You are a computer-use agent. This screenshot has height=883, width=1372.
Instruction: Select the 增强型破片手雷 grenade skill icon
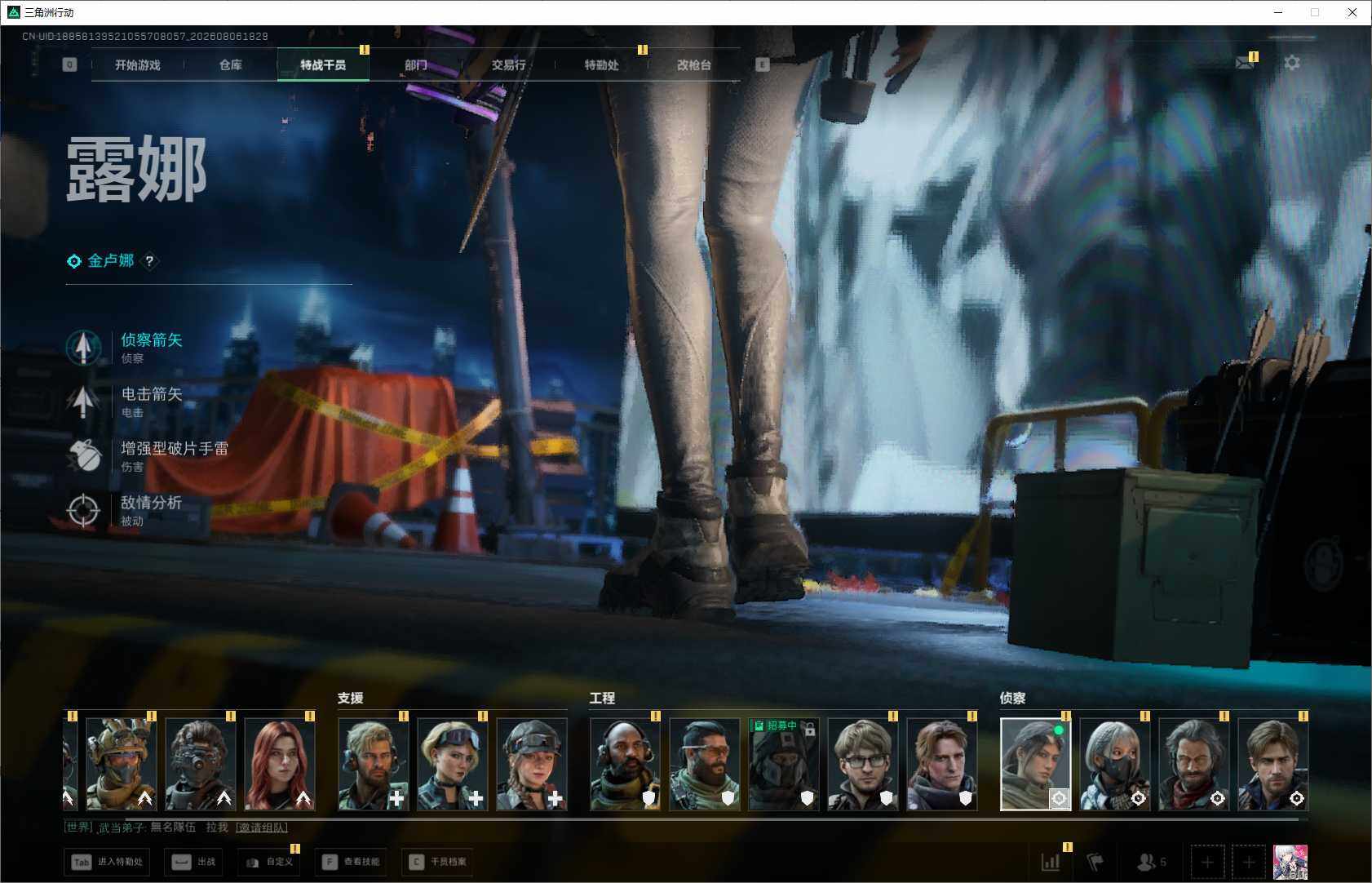click(83, 455)
